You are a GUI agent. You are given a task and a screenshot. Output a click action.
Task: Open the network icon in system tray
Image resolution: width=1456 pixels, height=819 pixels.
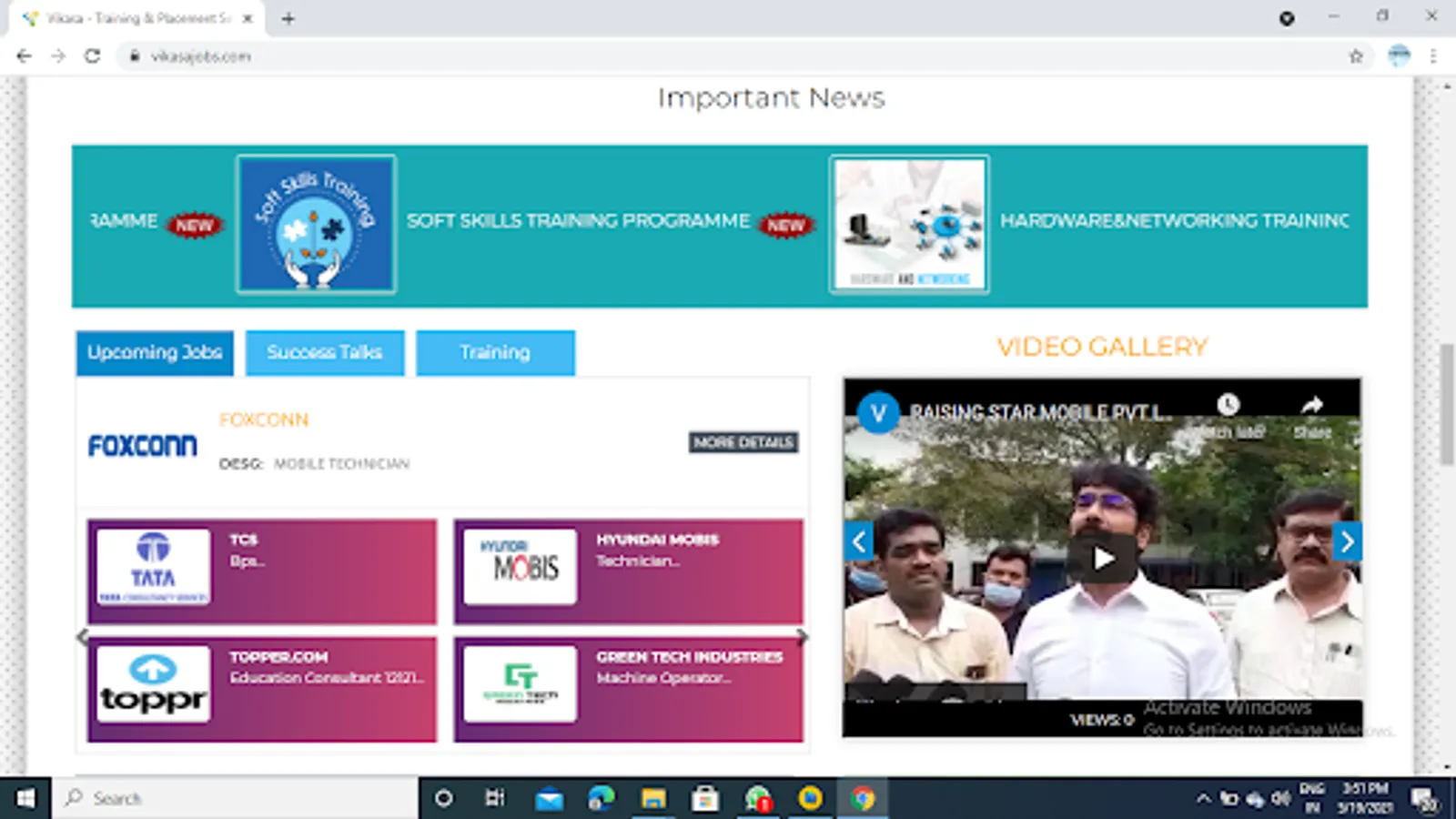(x=1256, y=799)
